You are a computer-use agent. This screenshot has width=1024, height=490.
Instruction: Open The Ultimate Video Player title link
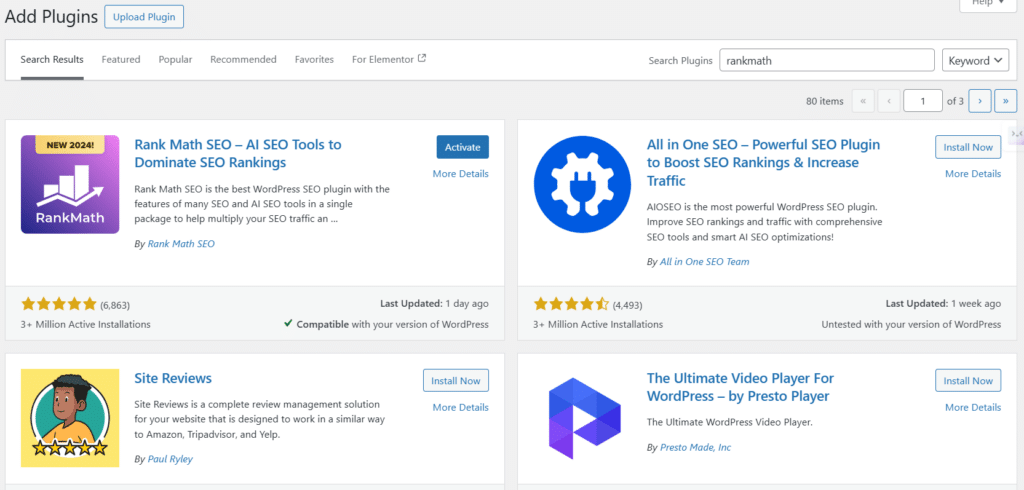[x=740, y=387]
